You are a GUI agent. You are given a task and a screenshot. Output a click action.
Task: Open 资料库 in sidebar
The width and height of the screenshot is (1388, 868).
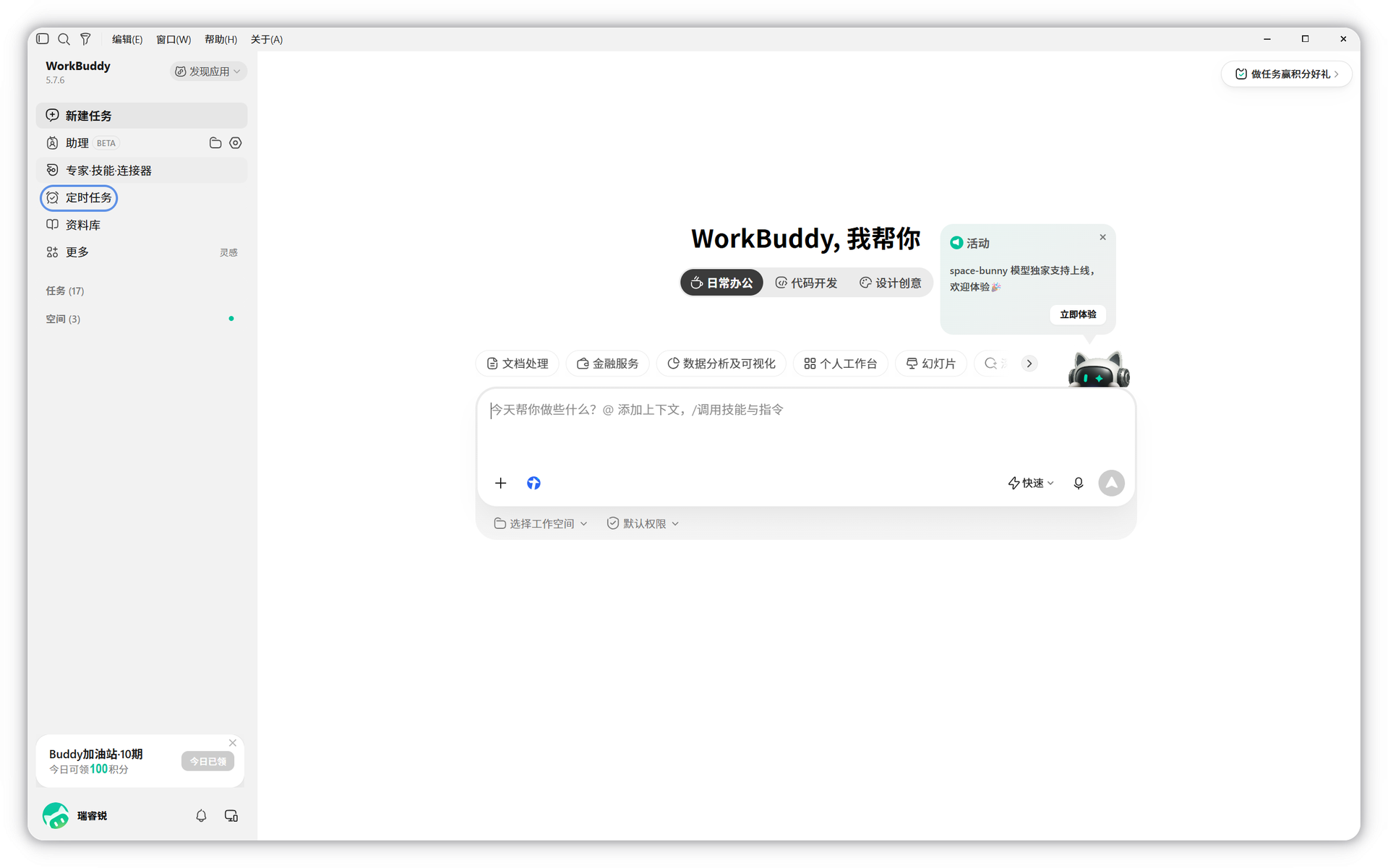[x=142, y=225]
